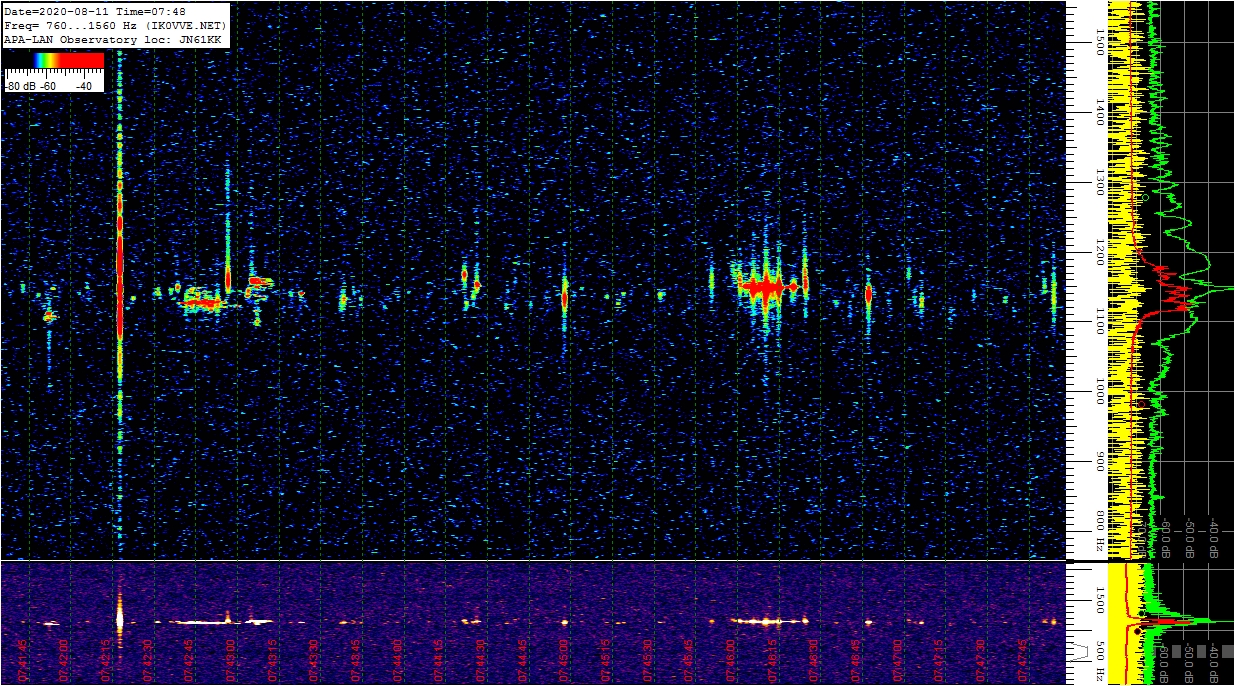The width and height of the screenshot is (1235, 686).
Task: Click the Date=2020-08-11 Time=07:48 header line
Action: click(95, 10)
